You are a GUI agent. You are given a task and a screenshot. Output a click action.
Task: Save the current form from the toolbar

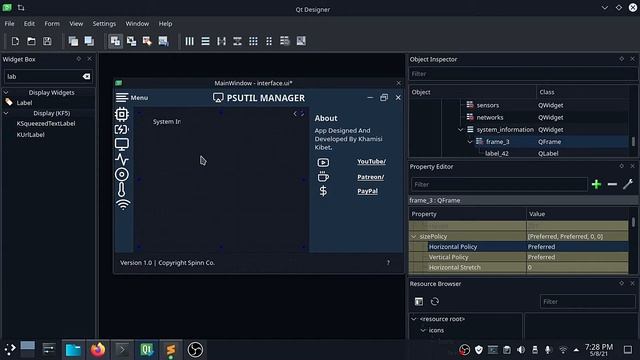click(x=47, y=41)
